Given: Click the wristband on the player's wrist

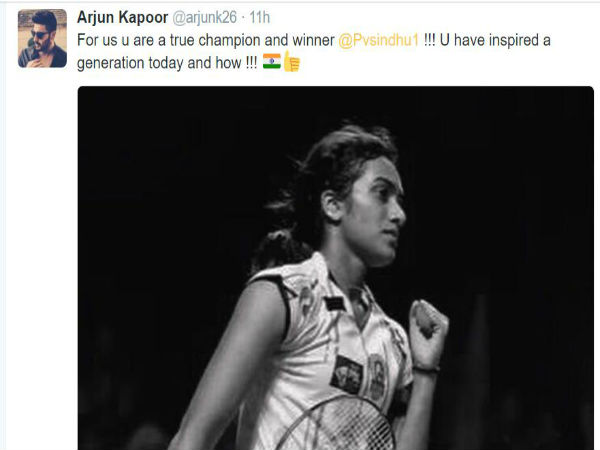Looking at the screenshot, I should [x=426, y=369].
